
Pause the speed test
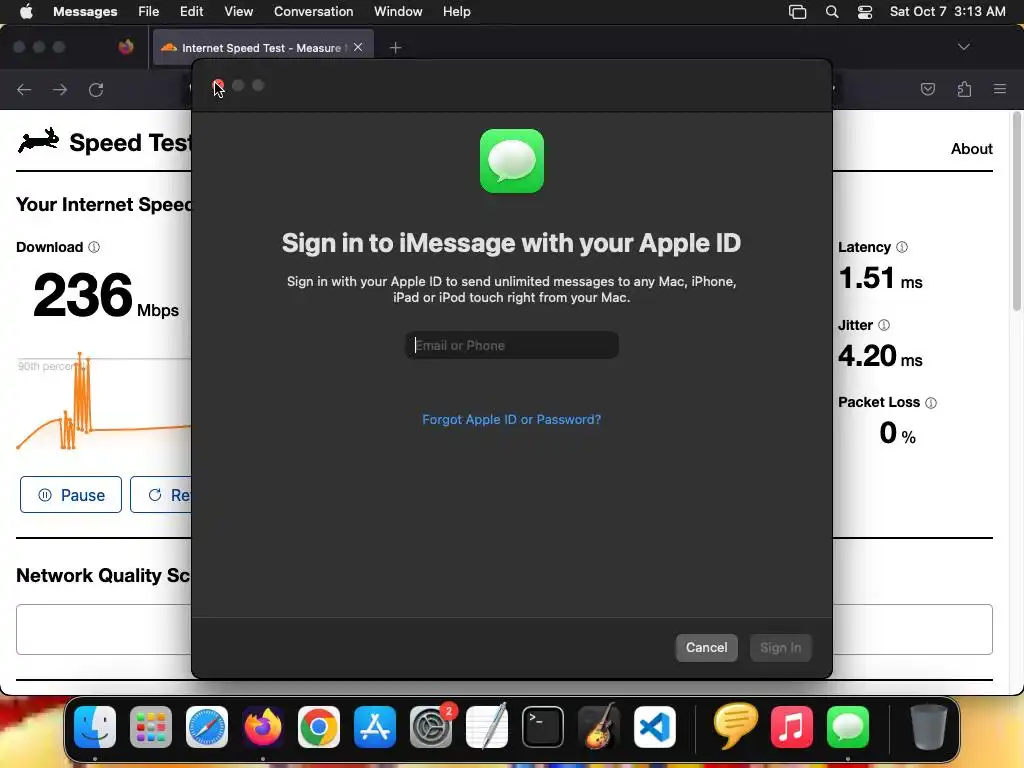71,495
